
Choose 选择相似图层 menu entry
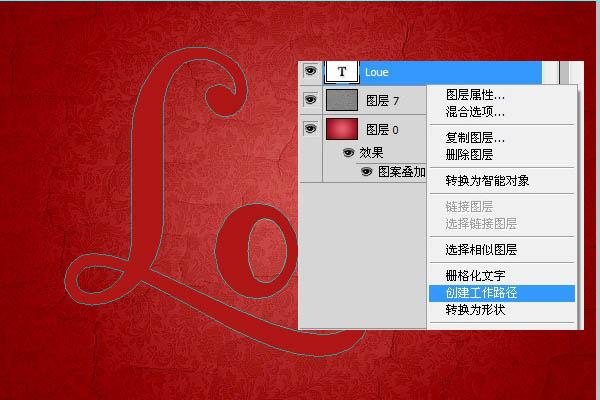pyautogui.click(x=481, y=250)
